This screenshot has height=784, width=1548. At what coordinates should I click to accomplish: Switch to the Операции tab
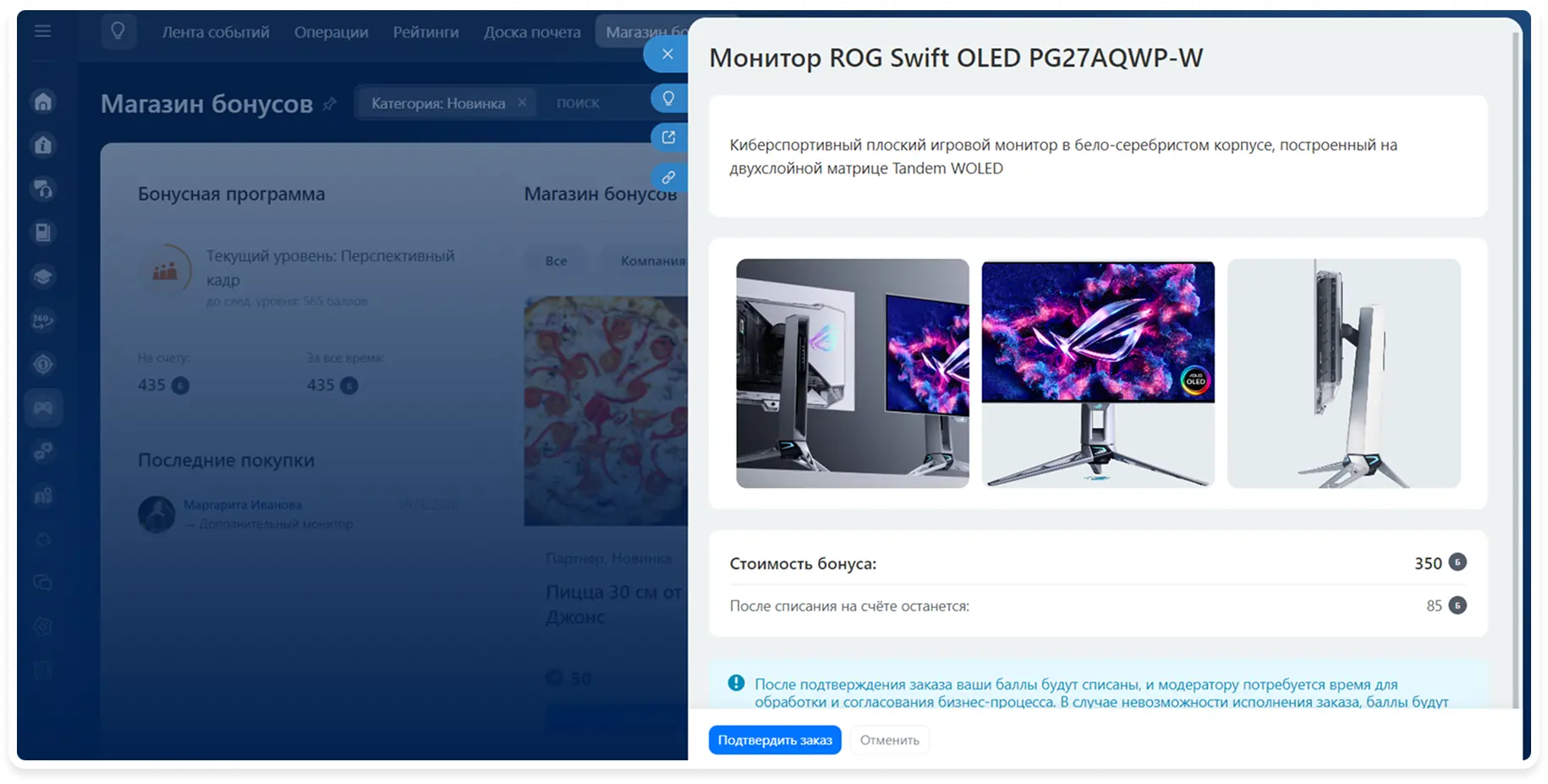[x=332, y=32]
